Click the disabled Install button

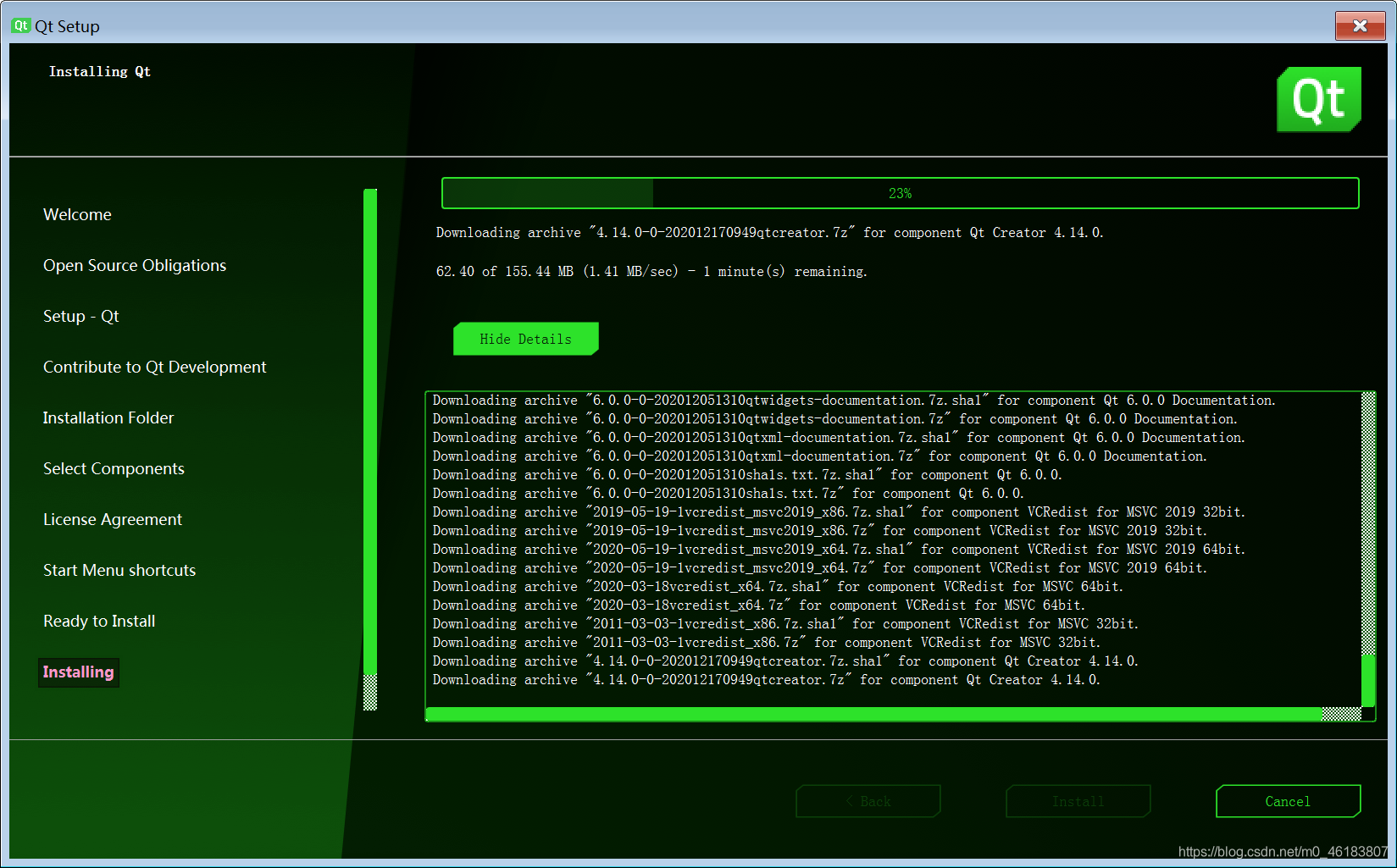coord(1078,801)
